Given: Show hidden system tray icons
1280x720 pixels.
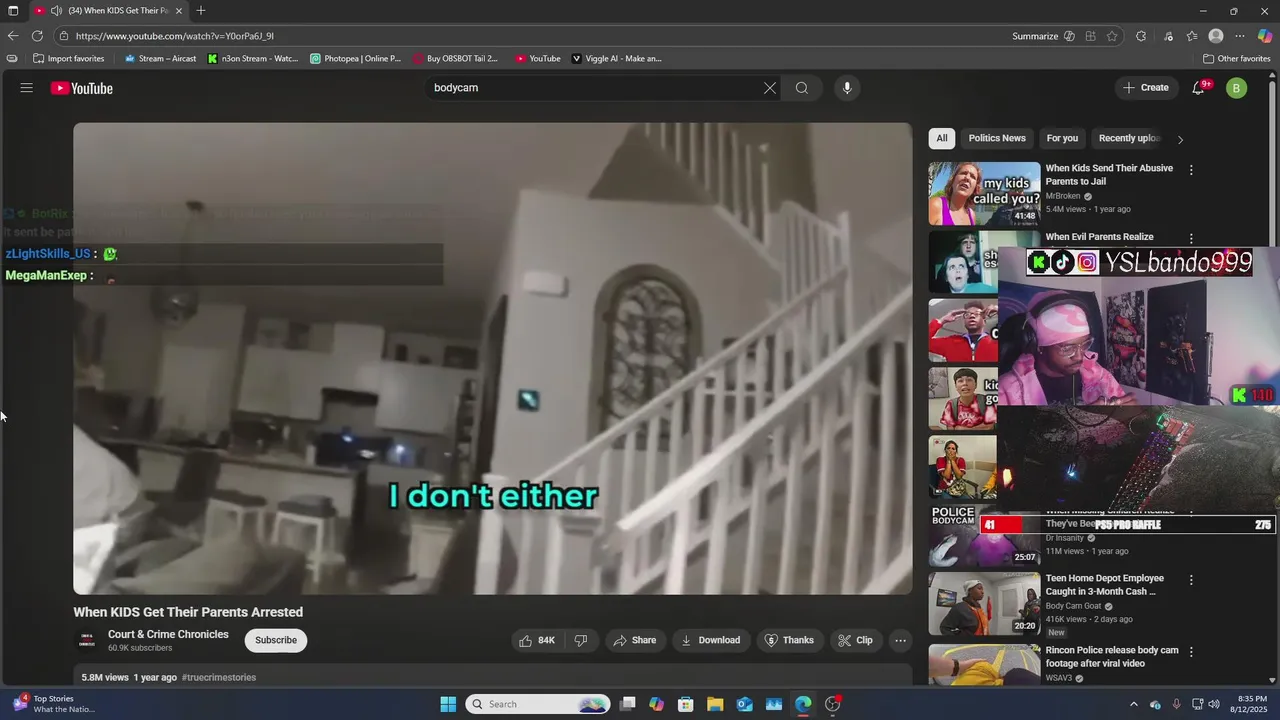Looking at the screenshot, I should click(x=1133, y=704).
